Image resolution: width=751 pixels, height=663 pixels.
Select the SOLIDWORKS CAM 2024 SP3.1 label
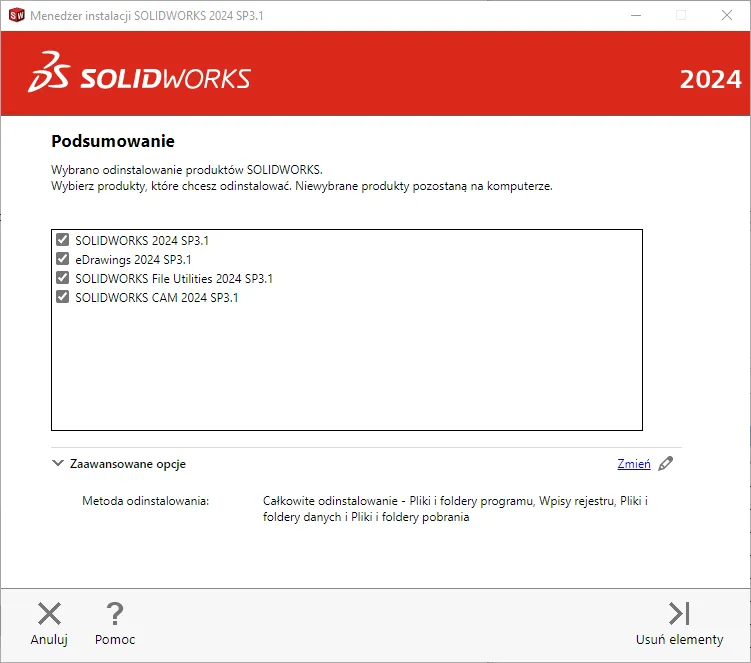click(x=157, y=297)
